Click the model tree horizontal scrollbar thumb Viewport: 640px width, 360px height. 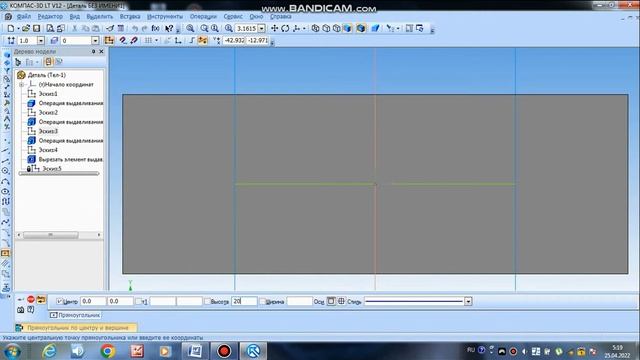coord(51,235)
